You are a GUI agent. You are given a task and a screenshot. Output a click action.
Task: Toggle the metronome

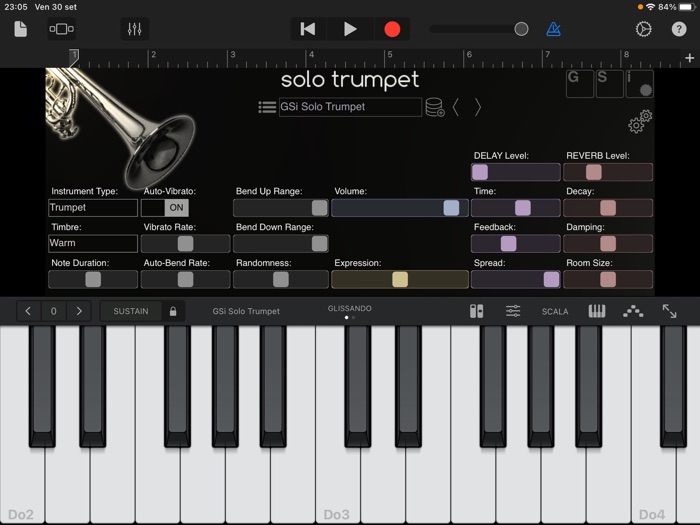coord(554,29)
